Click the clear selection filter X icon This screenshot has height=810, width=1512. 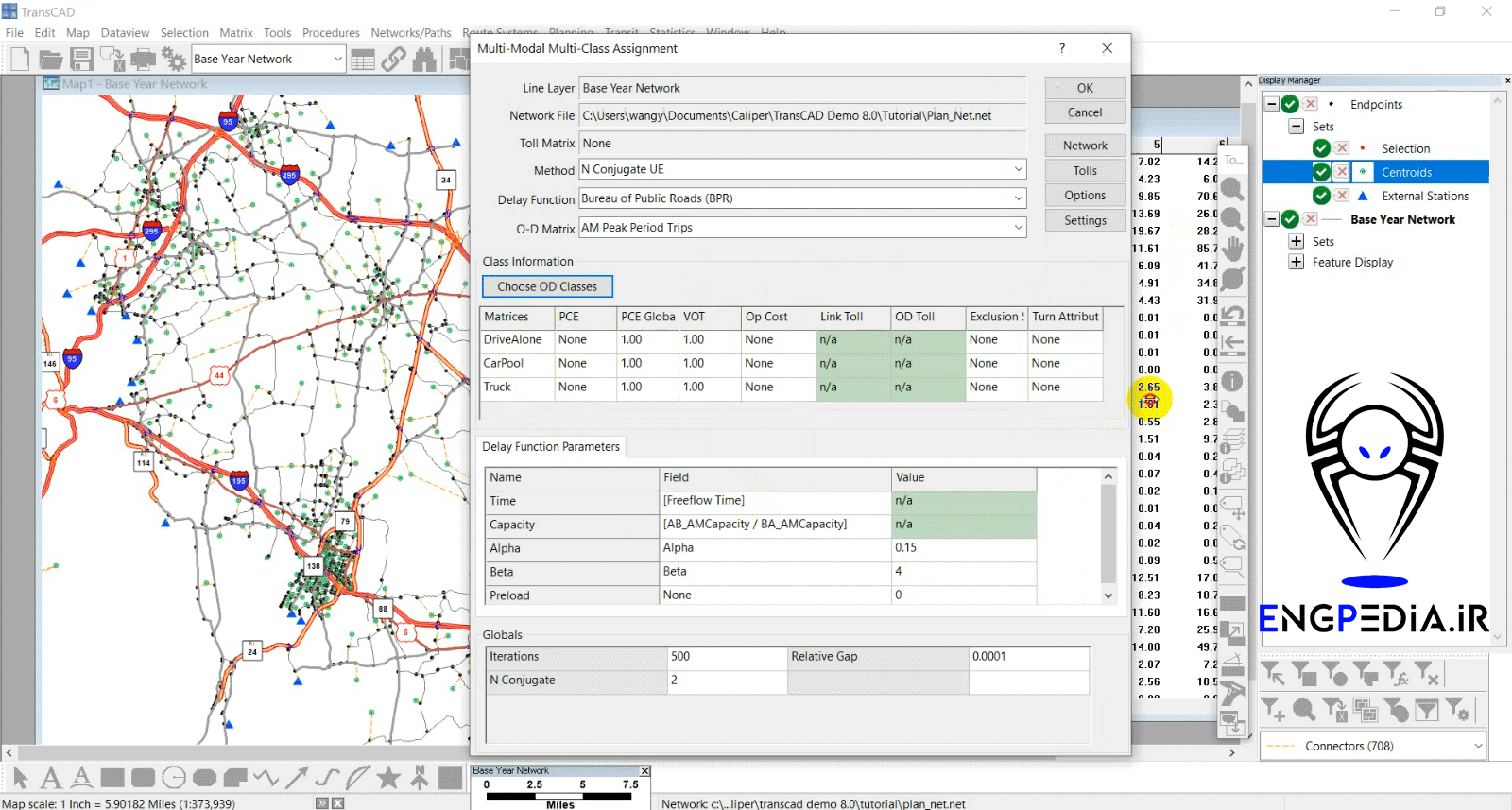pyautogui.click(x=1427, y=674)
